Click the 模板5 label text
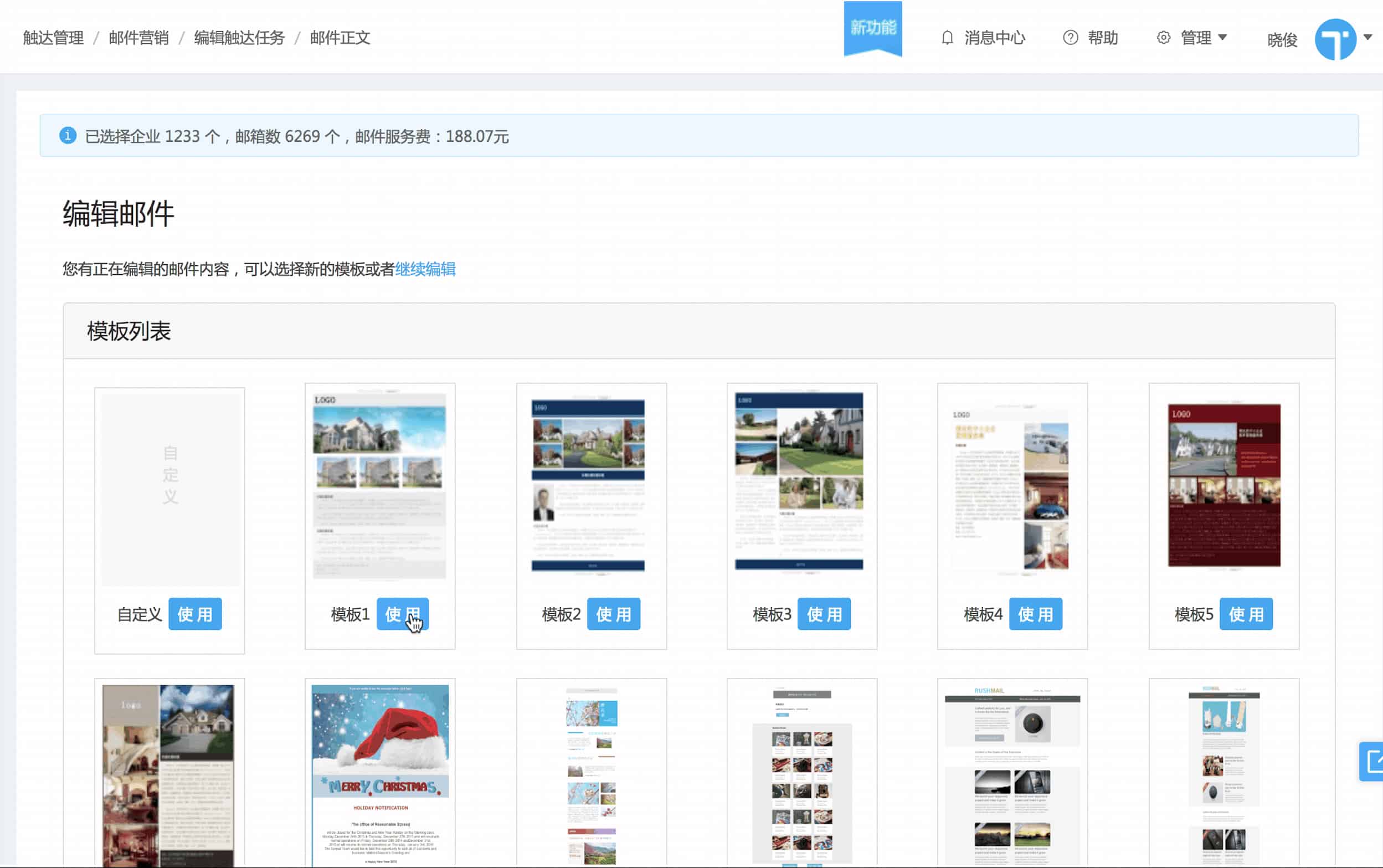 click(x=1194, y=615)
